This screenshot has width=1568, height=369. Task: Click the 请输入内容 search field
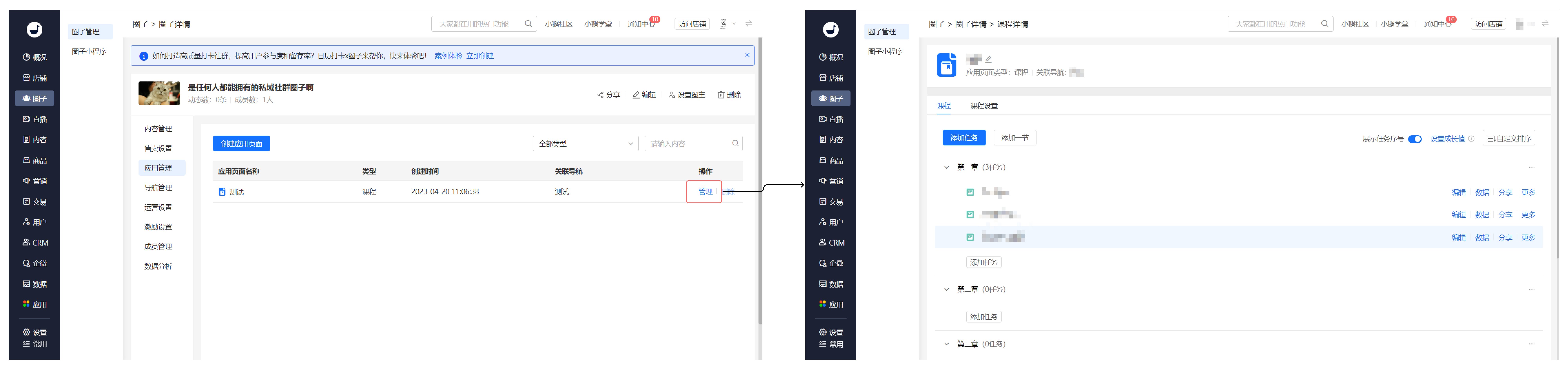pos(693,144)
